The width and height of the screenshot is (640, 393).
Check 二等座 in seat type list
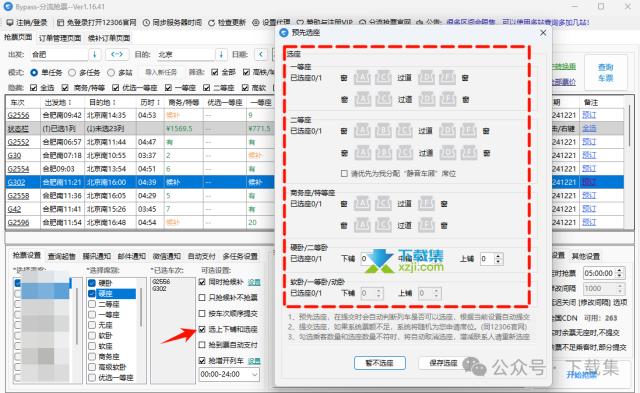click(92, 304)
